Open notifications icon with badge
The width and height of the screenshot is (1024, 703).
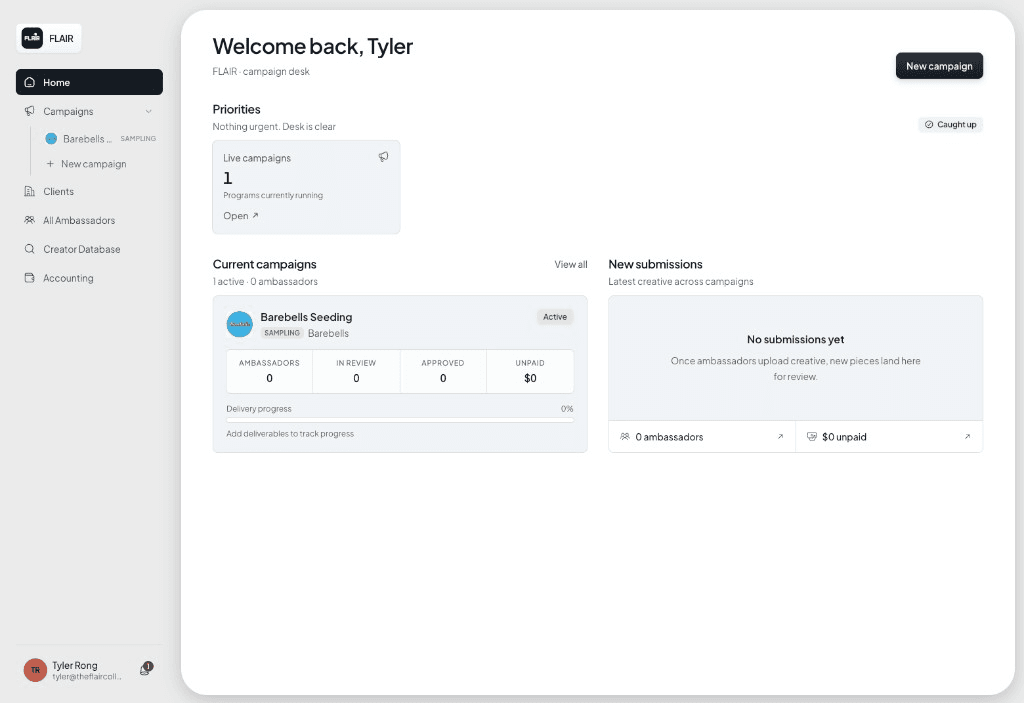pos(146,668)
